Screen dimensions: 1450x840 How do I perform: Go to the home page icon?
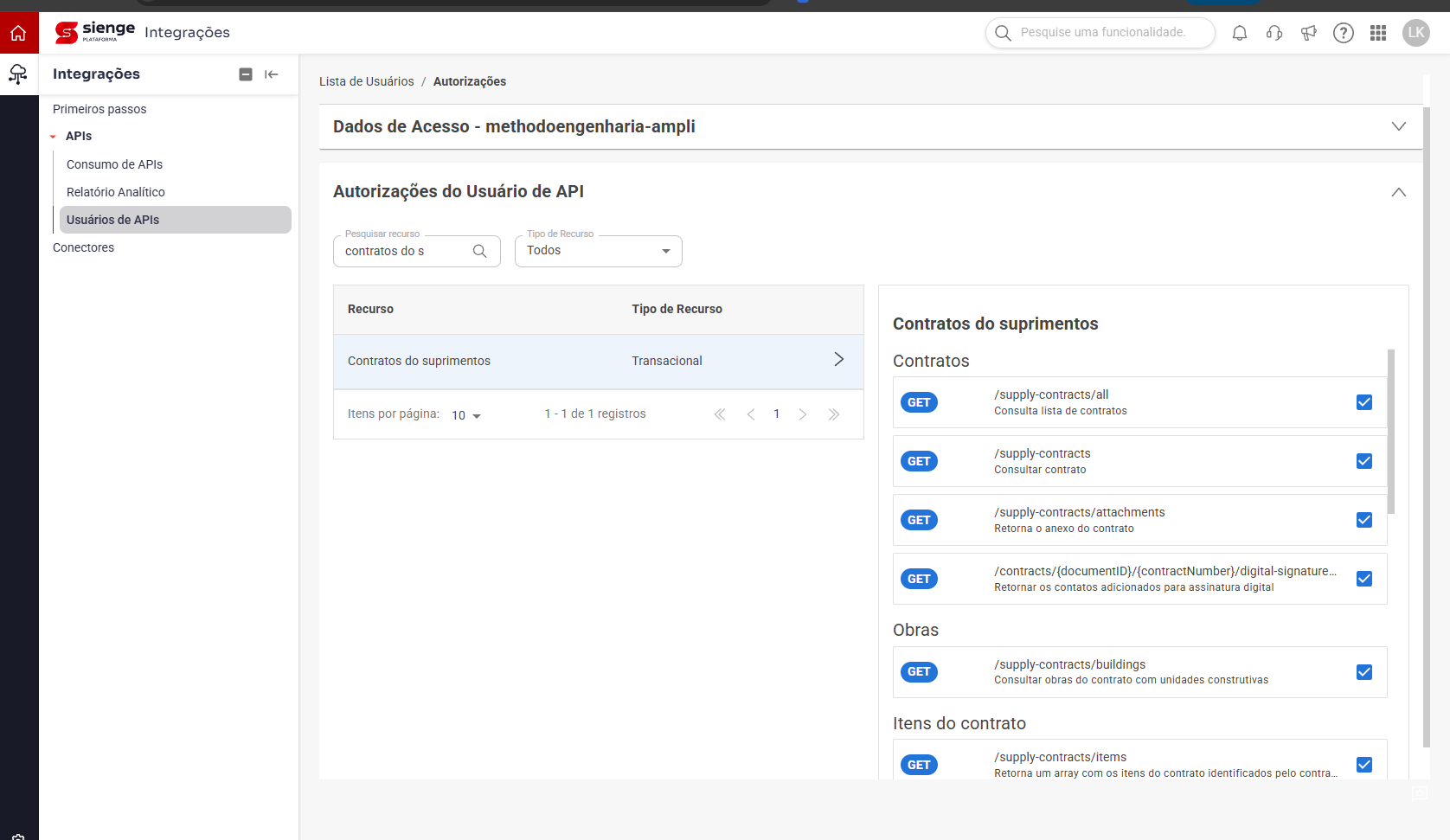tap(18, 33)
